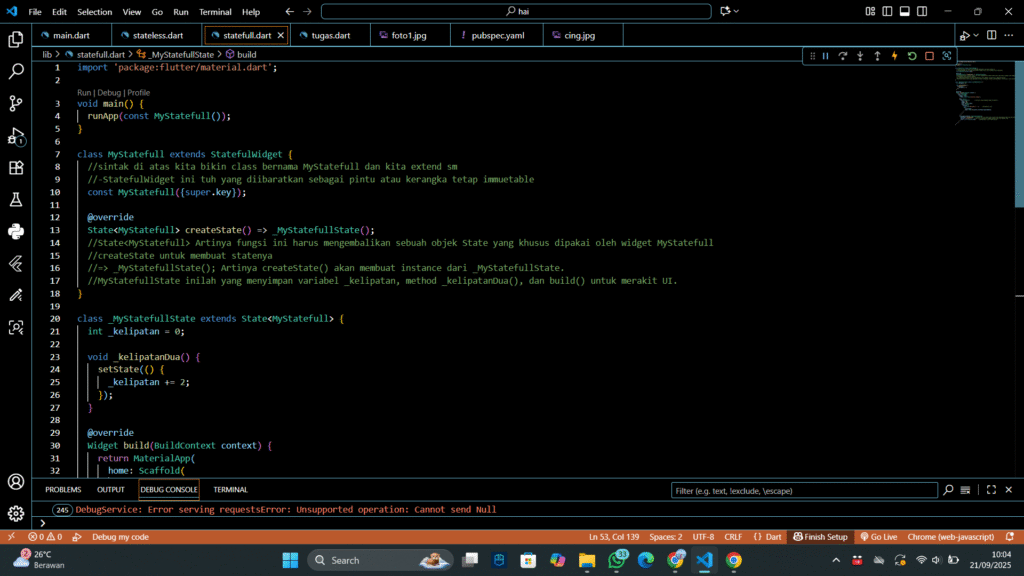The width and height of the screenshot is (1024, 576).
Task: Click Finish Setup in the status bar
Action: (820, 537)
